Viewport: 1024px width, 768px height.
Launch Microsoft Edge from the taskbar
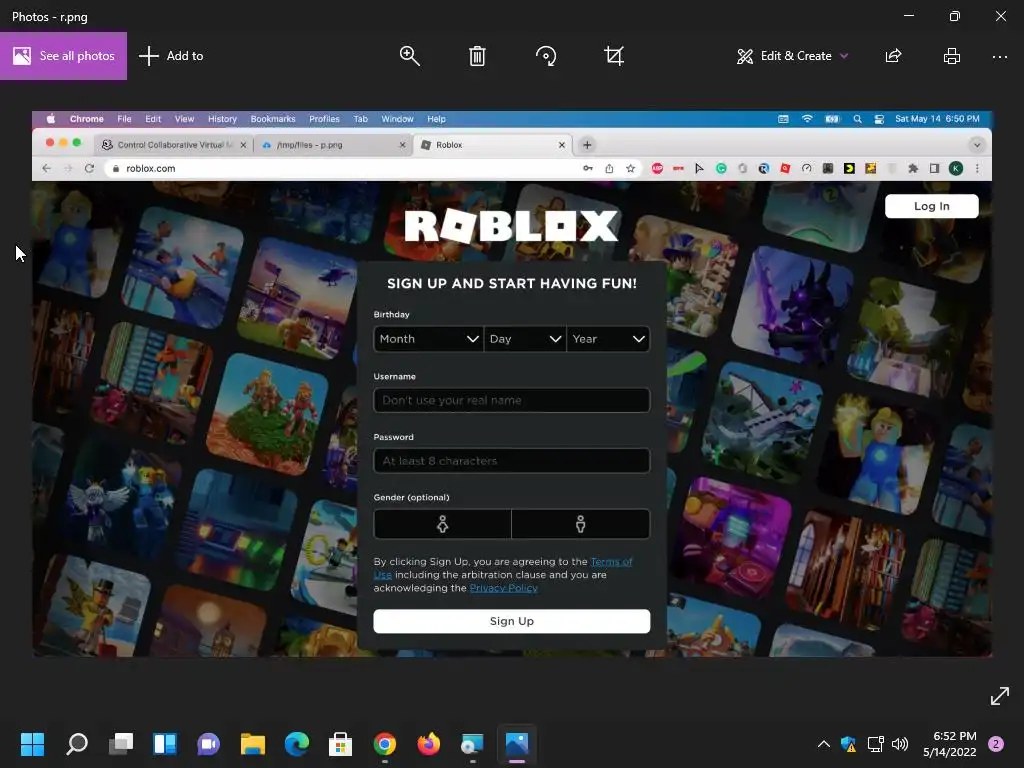tap(296, 744)
